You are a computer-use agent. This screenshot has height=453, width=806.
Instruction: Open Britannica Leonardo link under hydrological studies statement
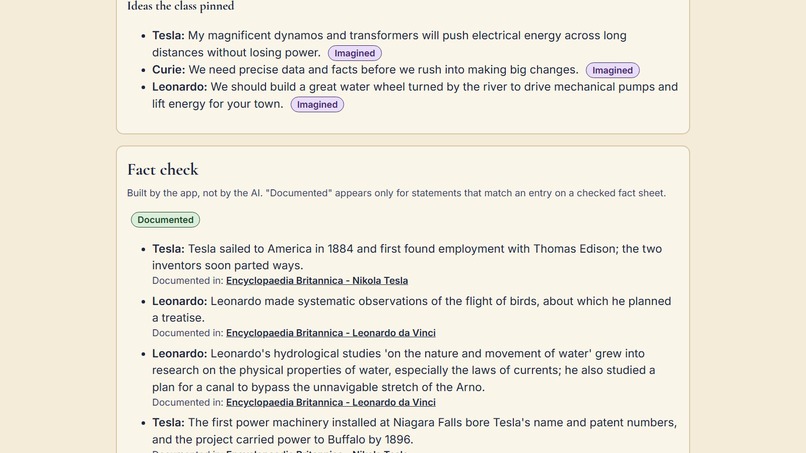pyautogui.click(x=331, y=403)
